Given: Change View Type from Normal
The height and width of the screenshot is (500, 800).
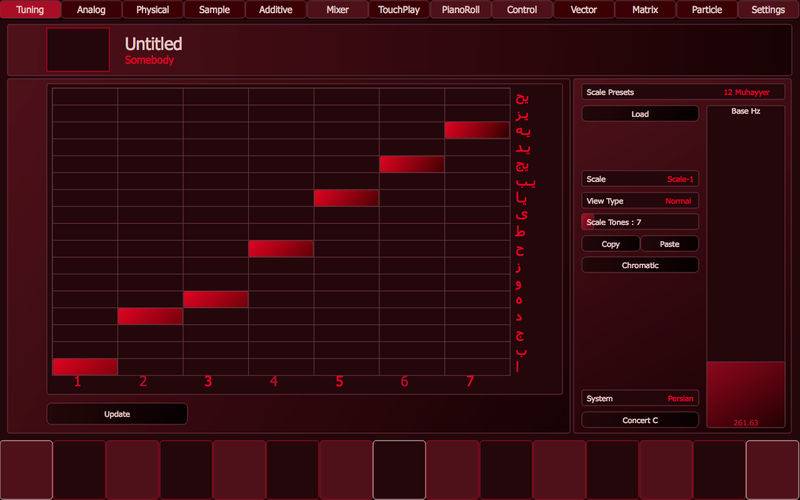Looking at the screenshot, I should [x=640, y=201].
